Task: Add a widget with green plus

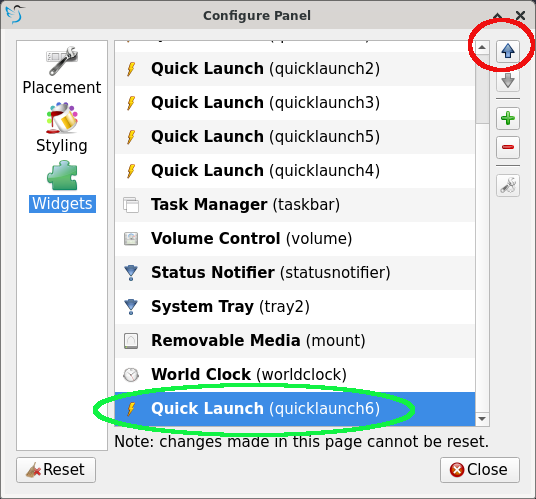Action: click(508, 118)
